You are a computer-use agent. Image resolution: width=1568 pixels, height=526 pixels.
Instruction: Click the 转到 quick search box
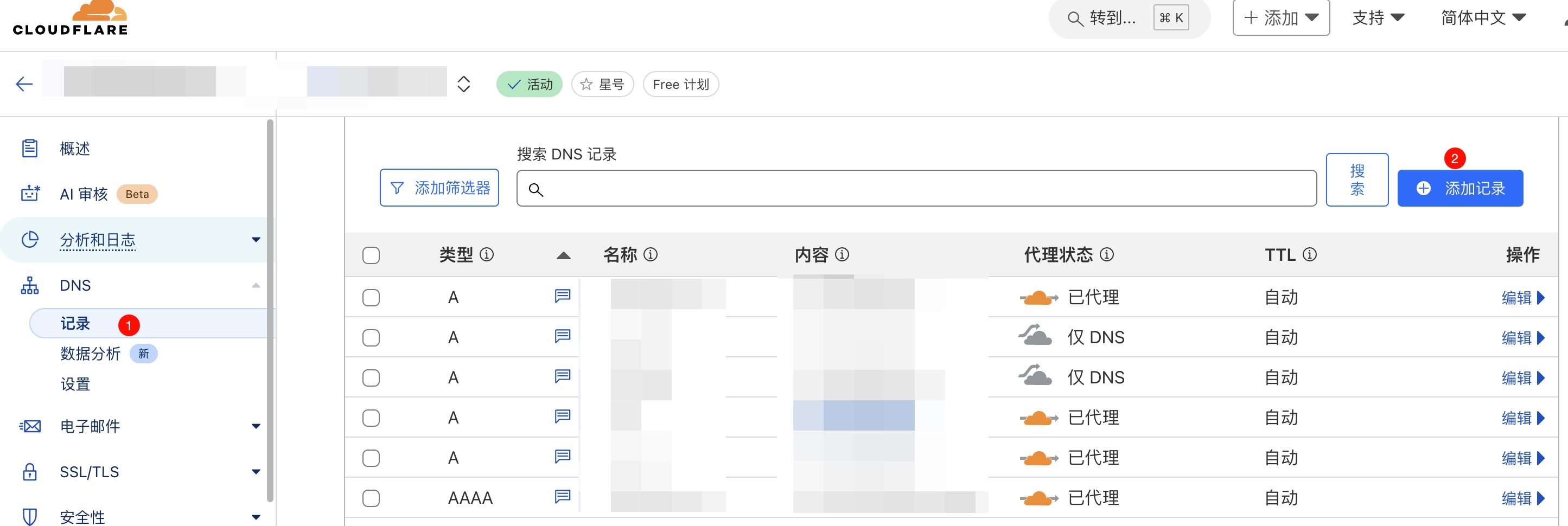tap(1129, 18)
